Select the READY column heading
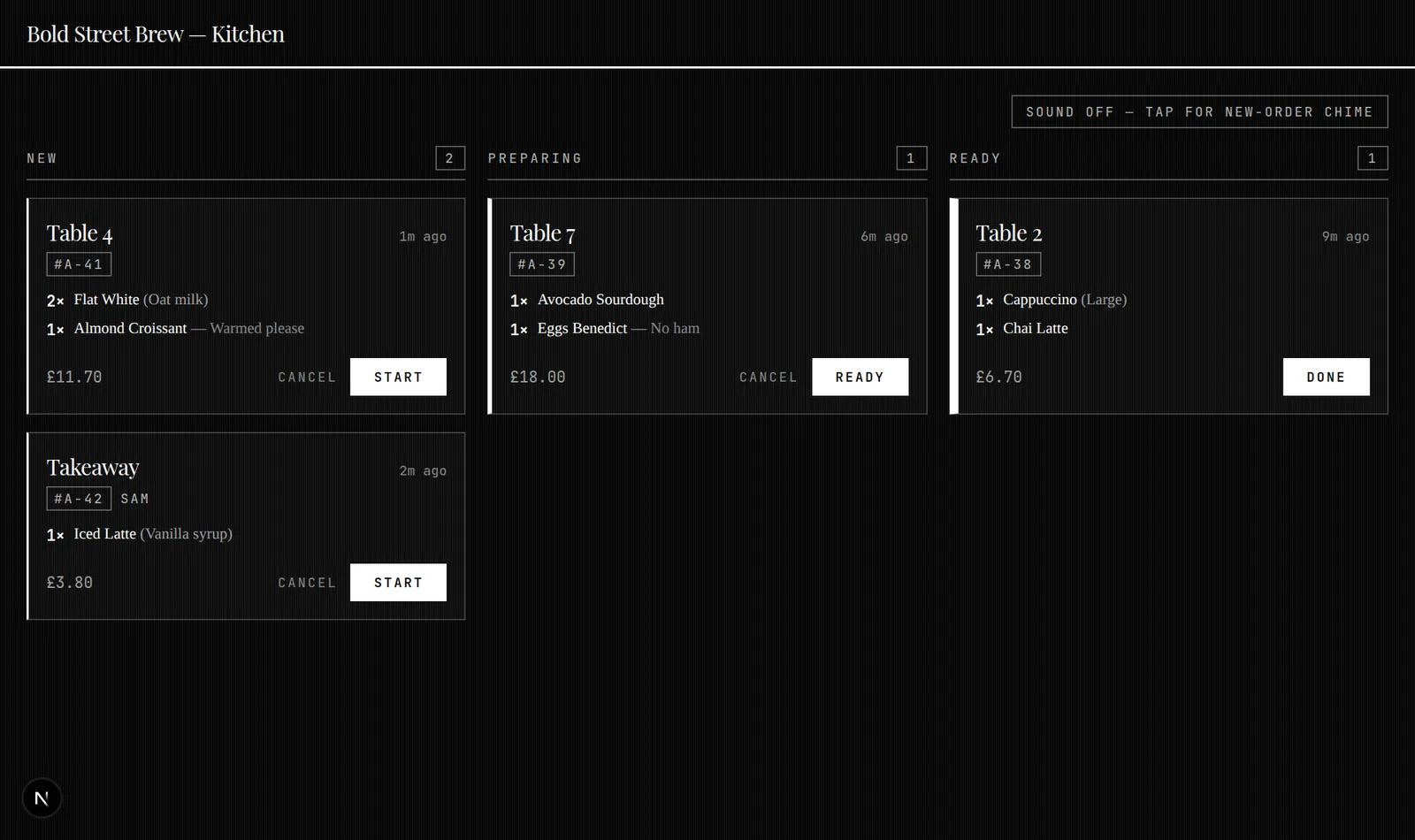The width and height of the screenshot is (1415, 840). pos(975,158)
